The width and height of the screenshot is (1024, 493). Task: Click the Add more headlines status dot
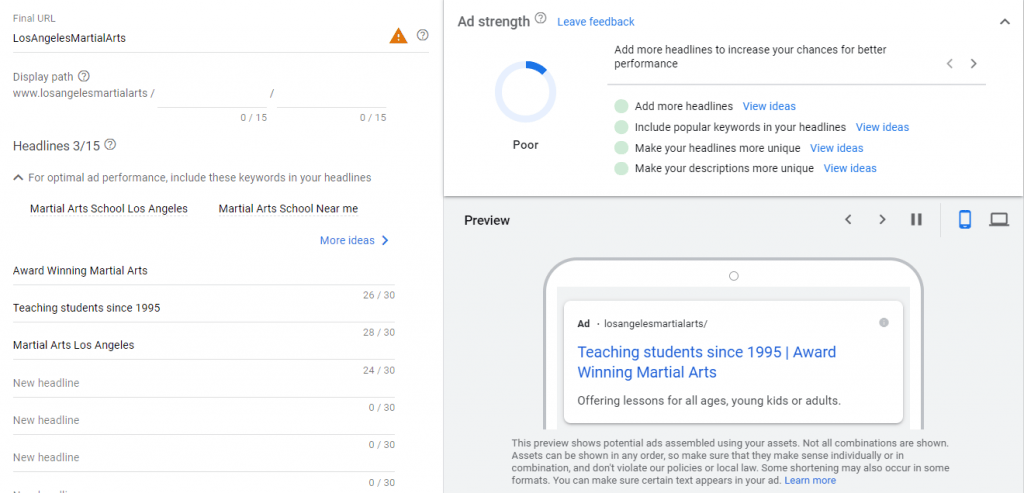pos(621,106)
